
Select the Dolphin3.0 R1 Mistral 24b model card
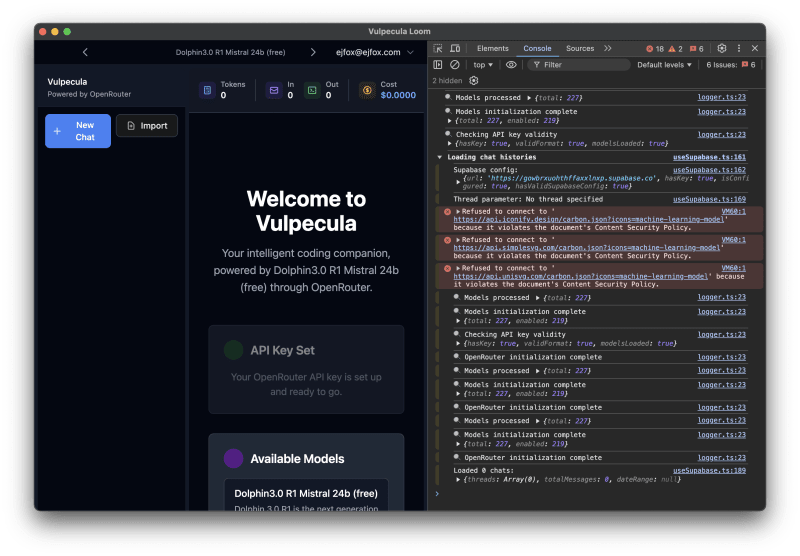[x=306, y=495]
